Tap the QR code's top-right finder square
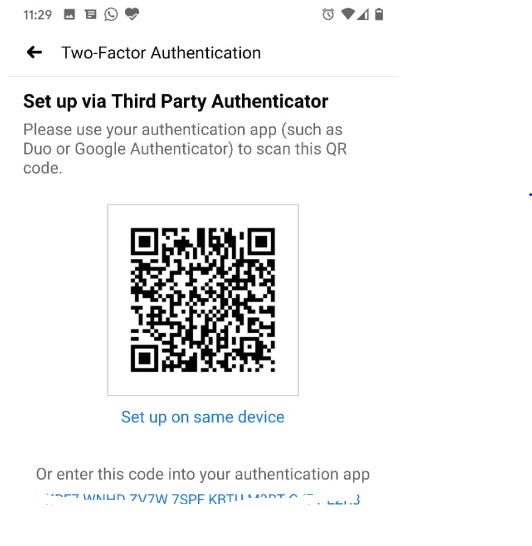 click(261, 242)
